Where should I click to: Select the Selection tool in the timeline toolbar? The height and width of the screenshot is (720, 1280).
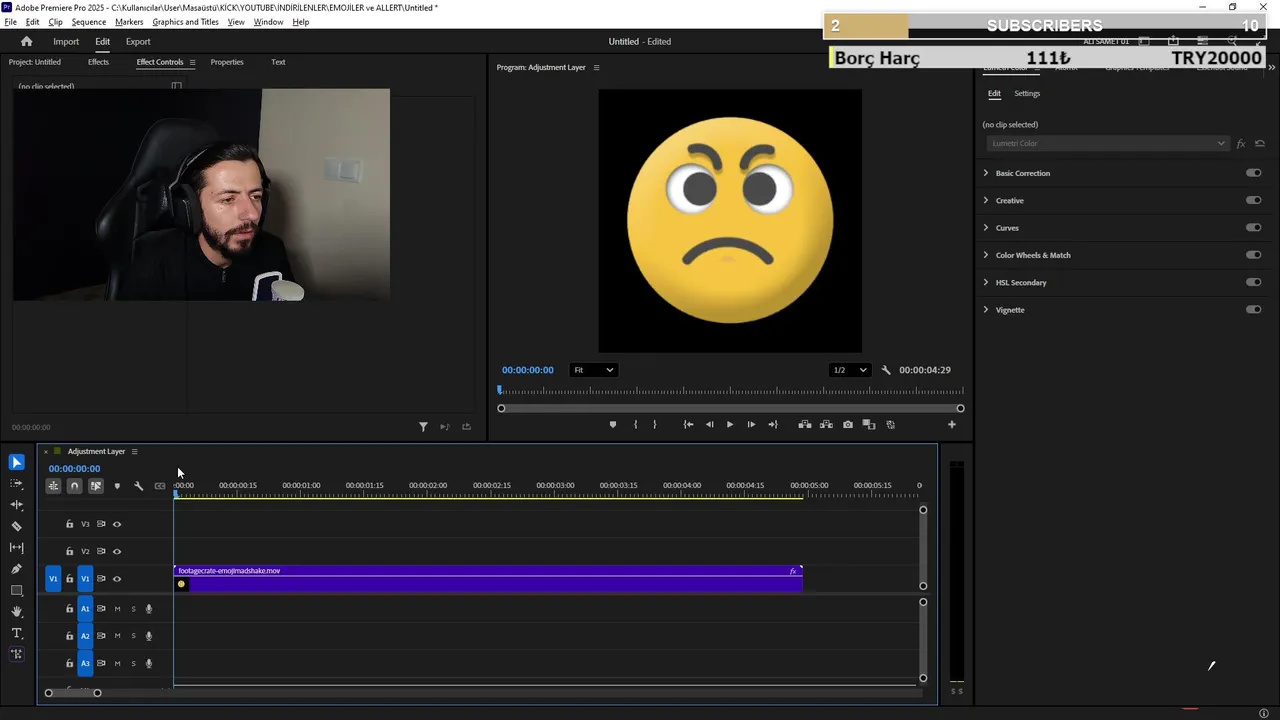16,462
